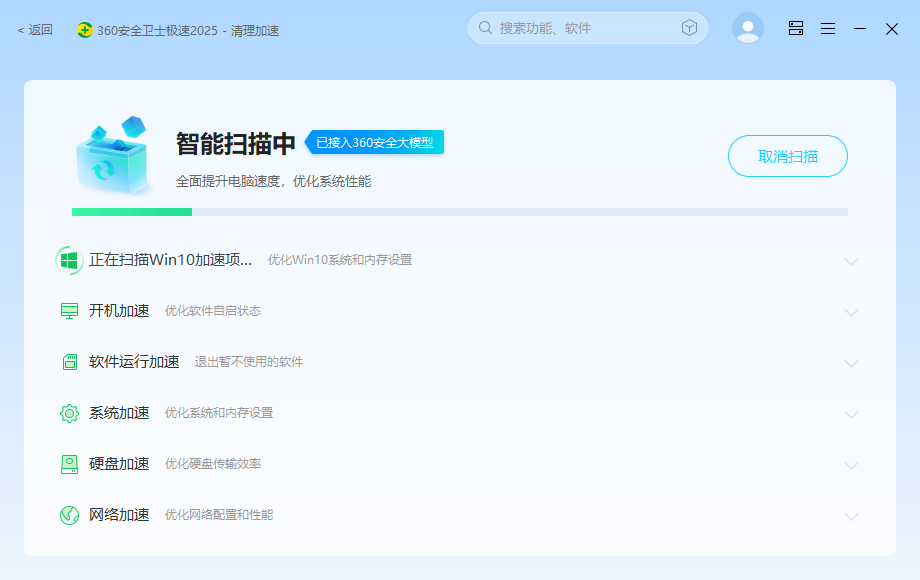Expand the 软件运行加速 row chevron
This screenshot has height=580, width=920.
(851, 364)
